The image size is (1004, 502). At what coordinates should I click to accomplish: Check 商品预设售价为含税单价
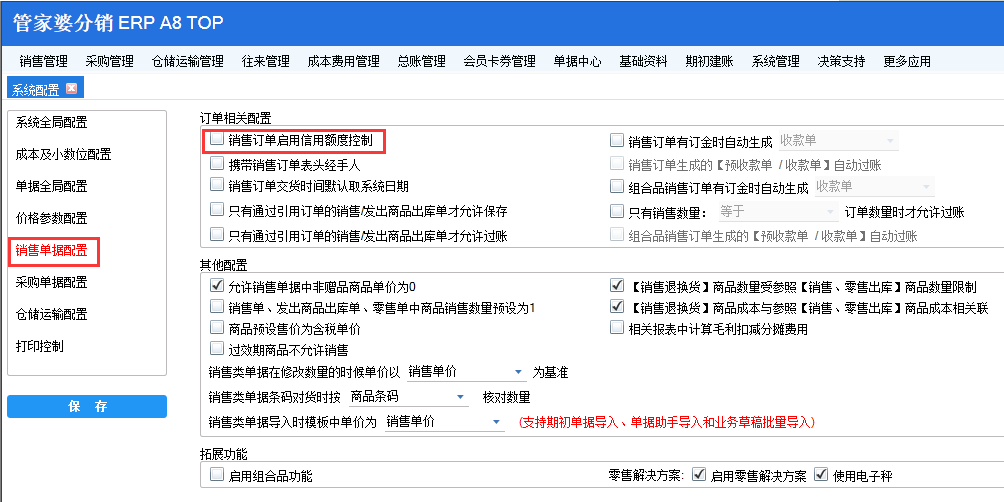click(218, 328)
